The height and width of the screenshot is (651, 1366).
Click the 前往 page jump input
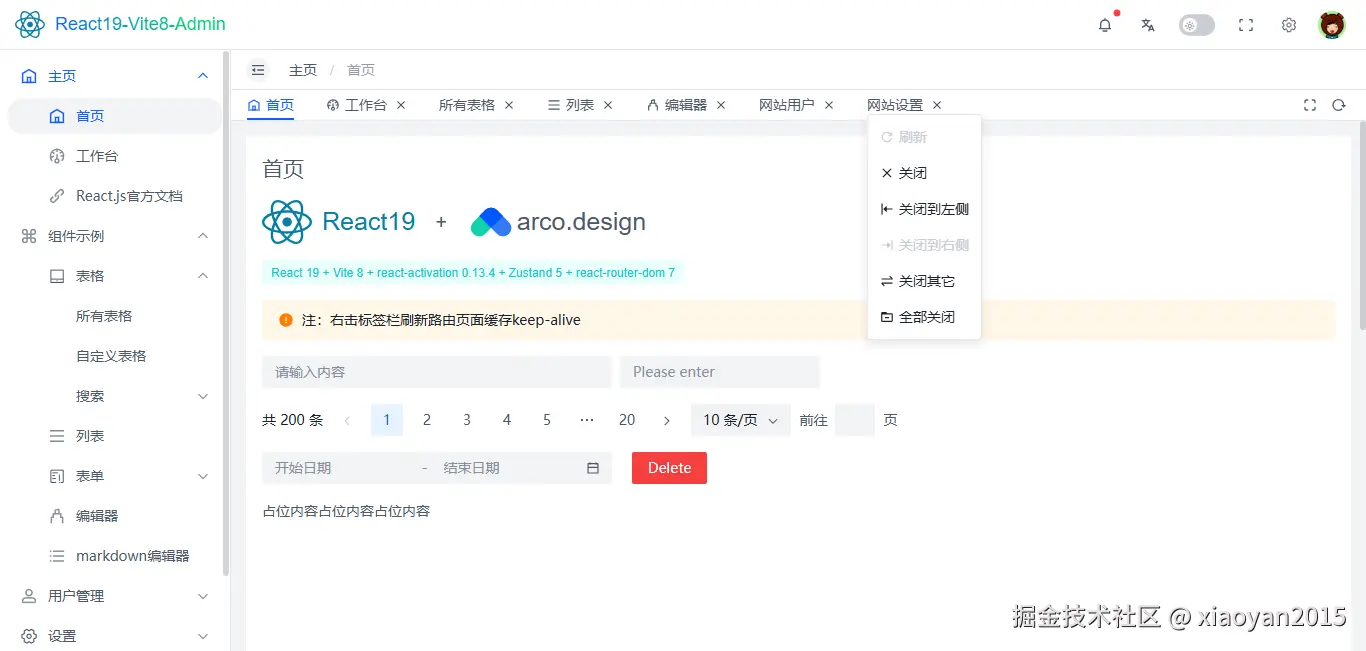855,420
